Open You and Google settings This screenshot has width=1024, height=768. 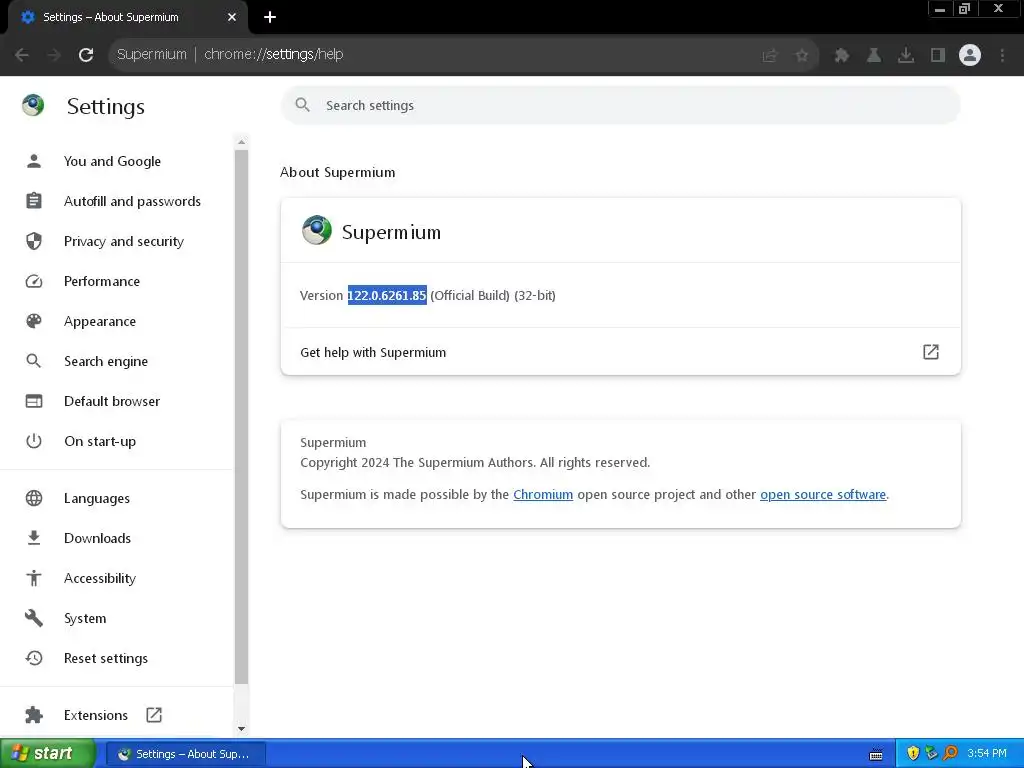point(112,161)
